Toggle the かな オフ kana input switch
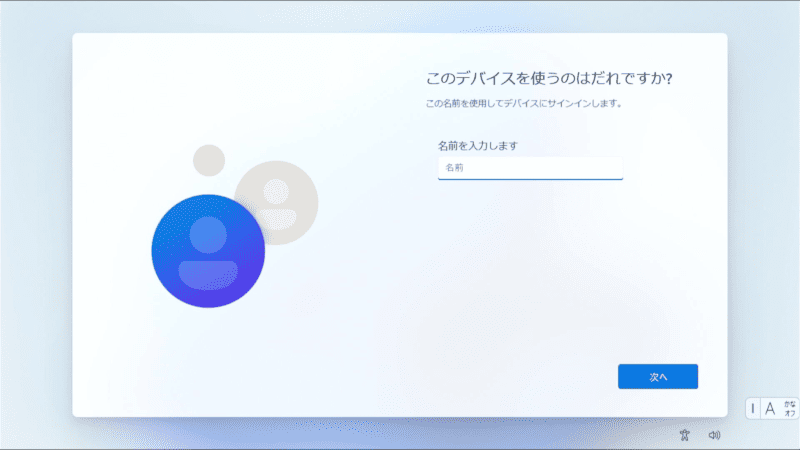Viewport: 800px width, 450px height. (x=789, y=408)
